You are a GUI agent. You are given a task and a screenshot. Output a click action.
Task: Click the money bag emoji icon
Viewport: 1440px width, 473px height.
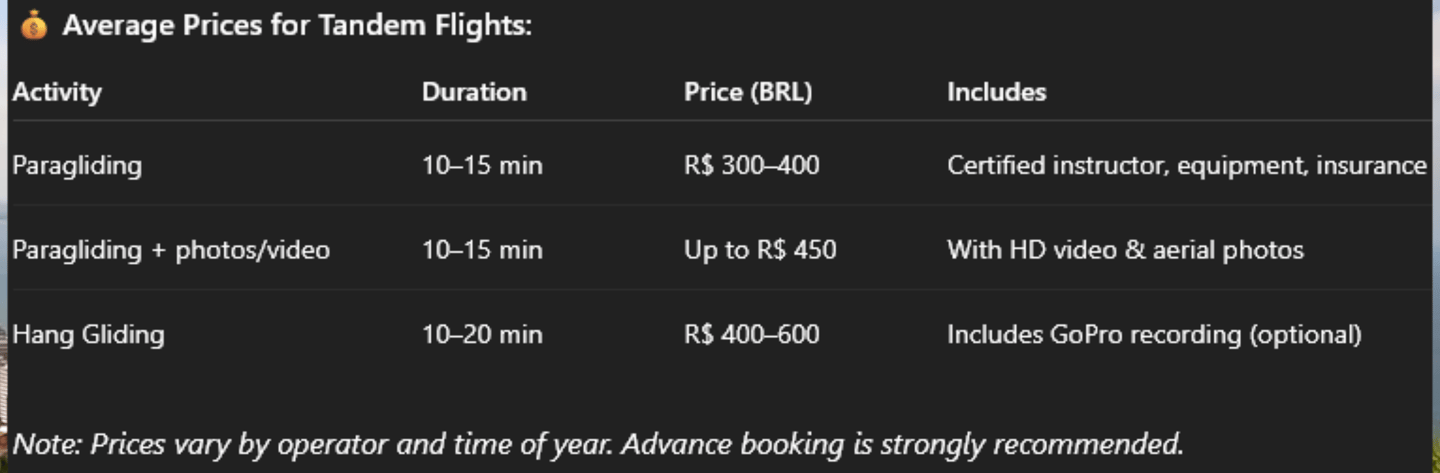34,26
